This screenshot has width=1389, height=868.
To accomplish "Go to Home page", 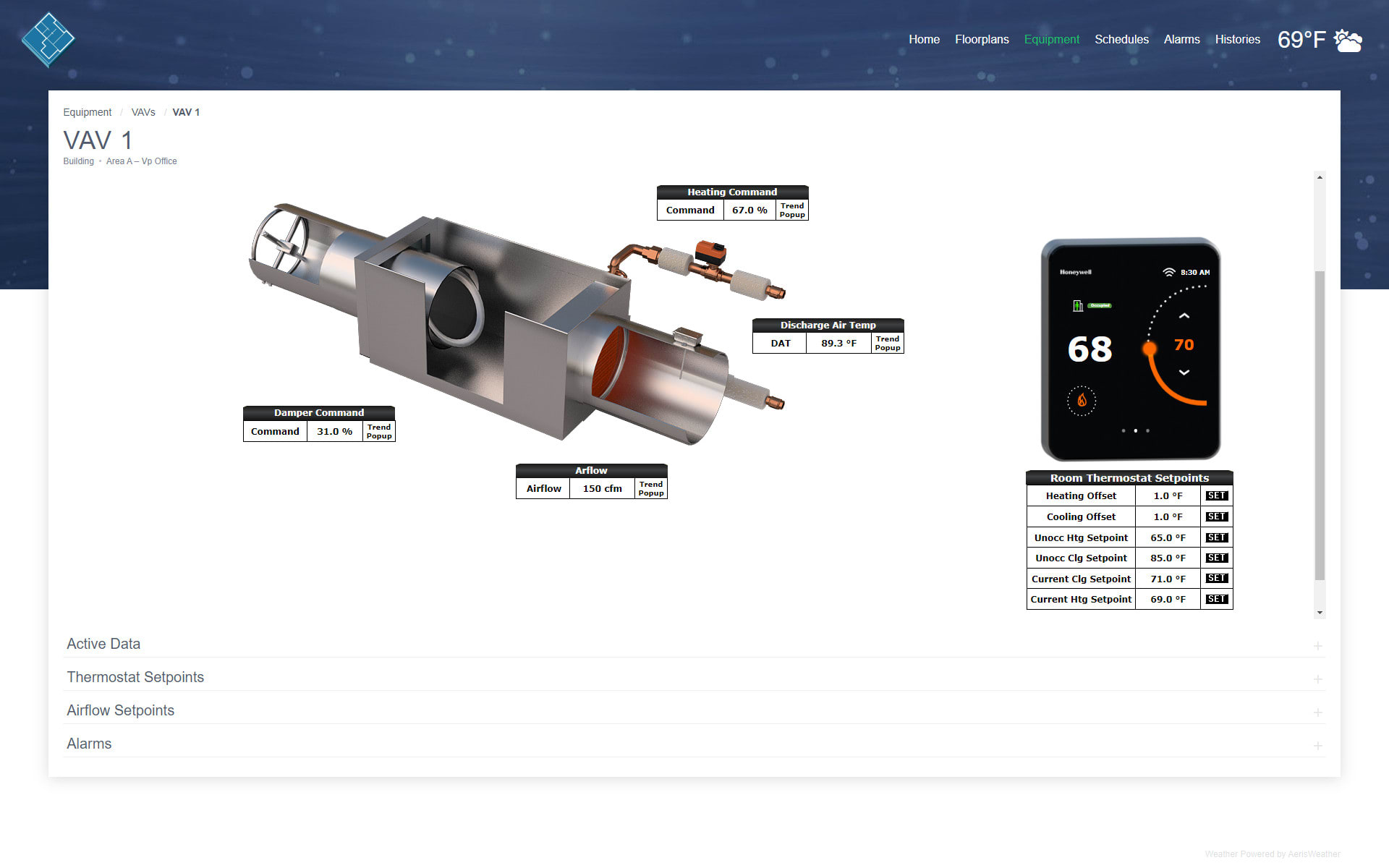I will 924,39.
